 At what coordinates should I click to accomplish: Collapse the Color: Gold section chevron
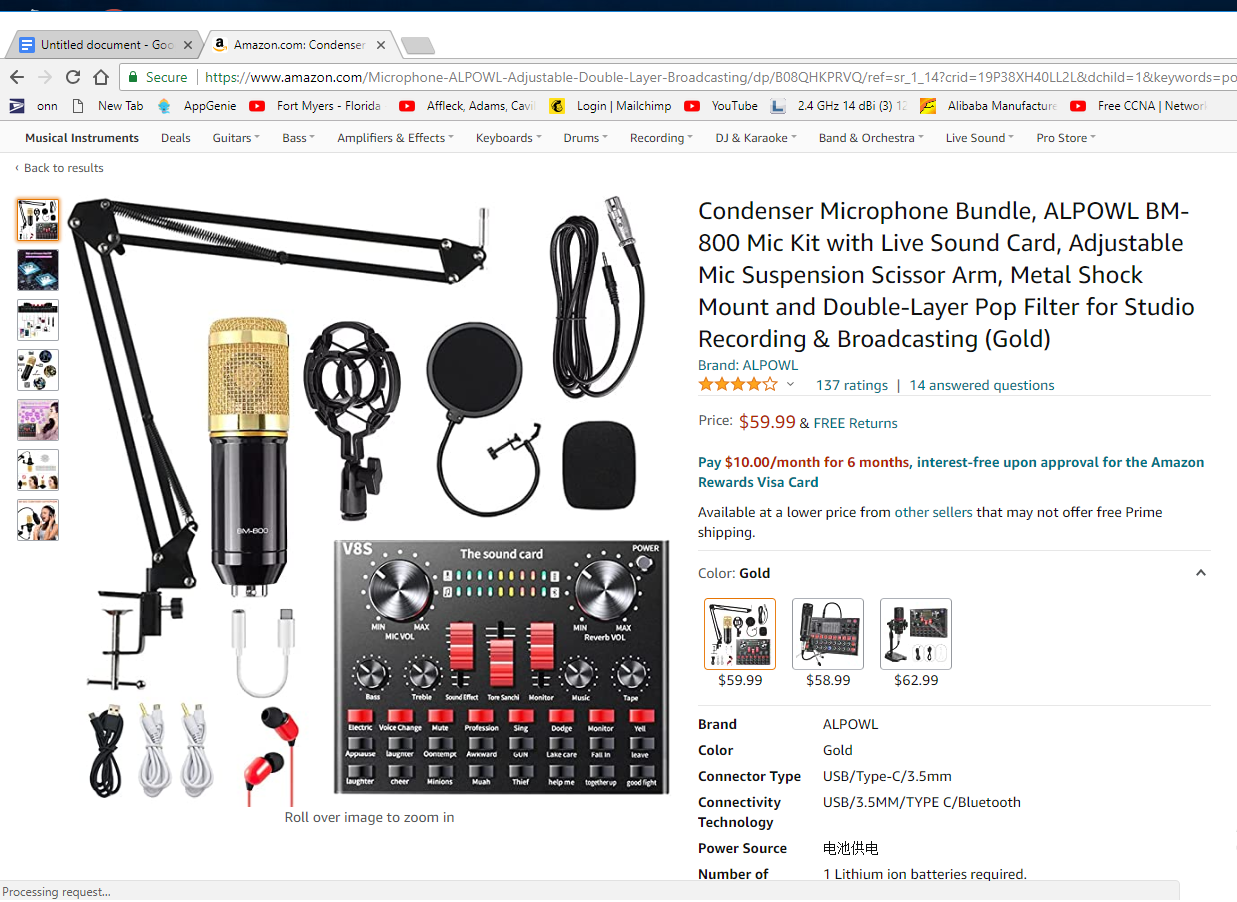(1200, 573)
